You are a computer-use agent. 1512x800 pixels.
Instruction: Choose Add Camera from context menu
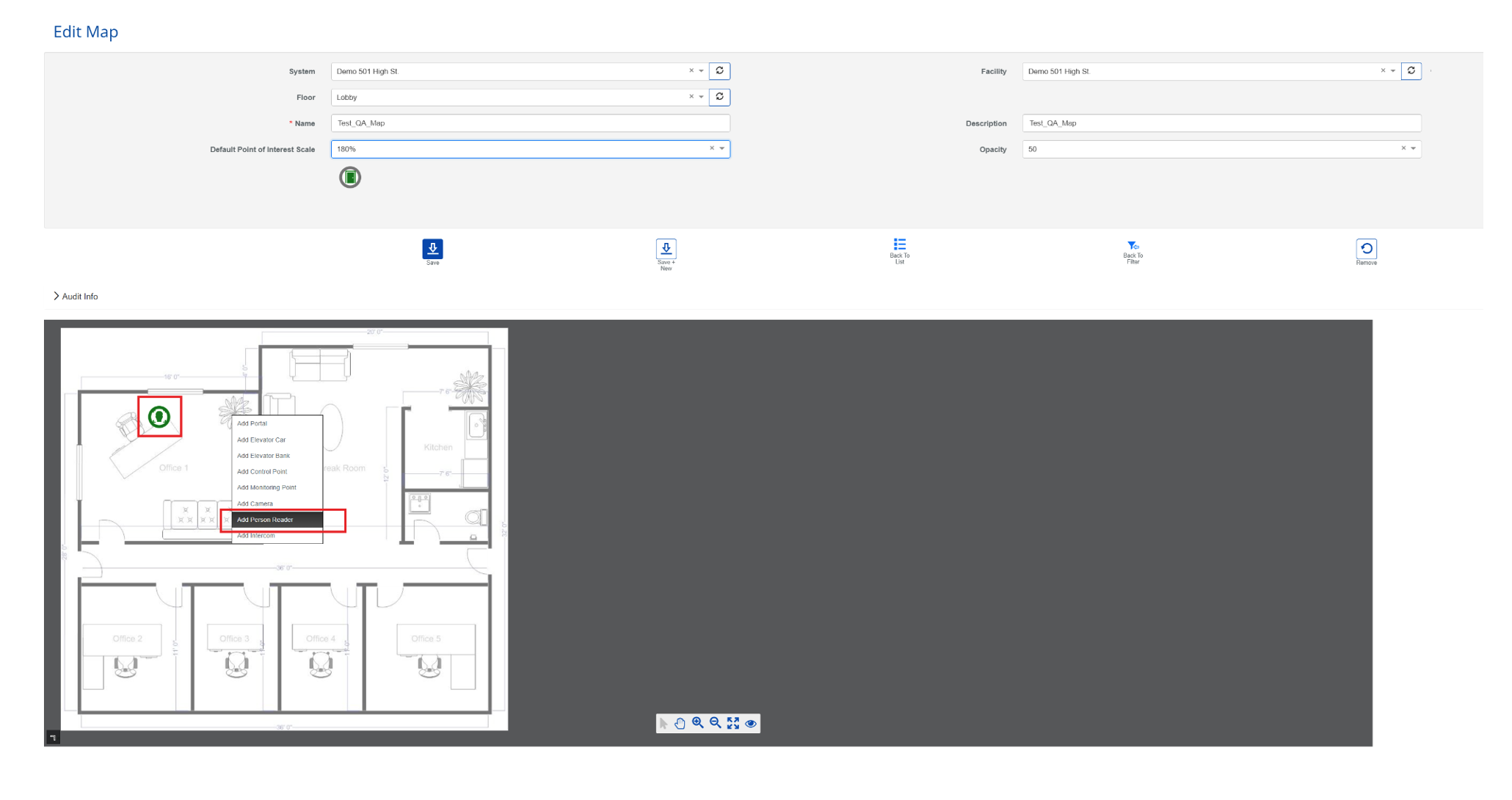[x=255, y=503]
